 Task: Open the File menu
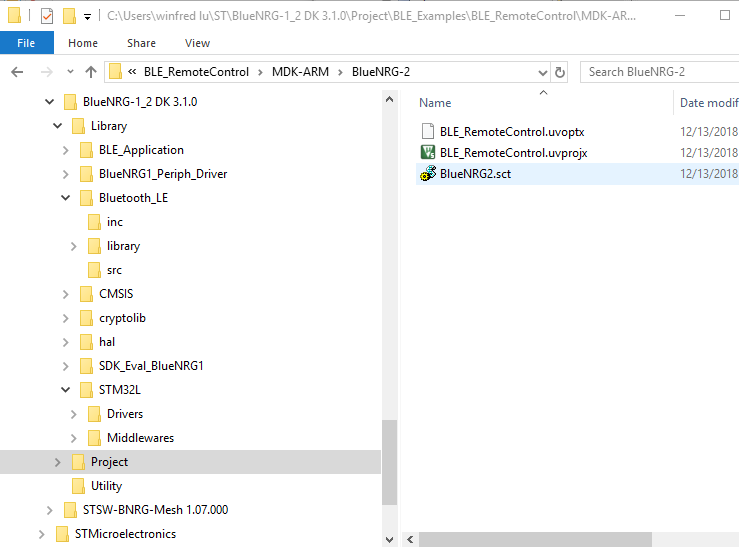coord(26,43)
